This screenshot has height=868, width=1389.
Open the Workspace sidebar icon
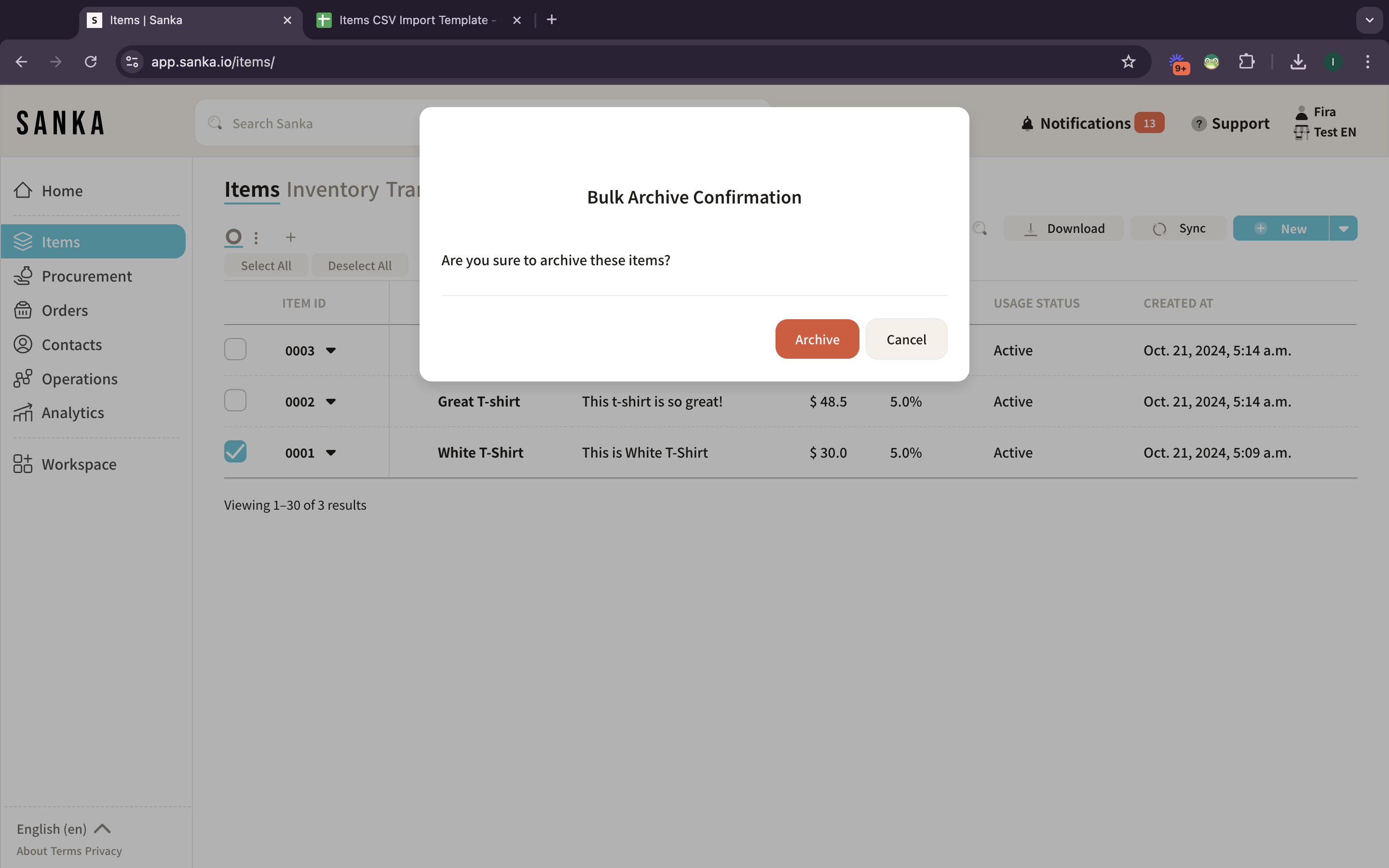(23, 464)
